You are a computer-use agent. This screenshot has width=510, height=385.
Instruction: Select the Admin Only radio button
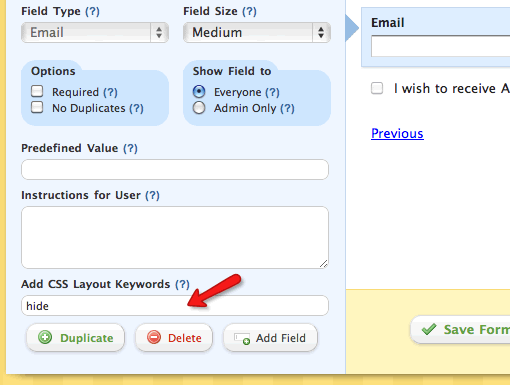click(x=199, y=108)
